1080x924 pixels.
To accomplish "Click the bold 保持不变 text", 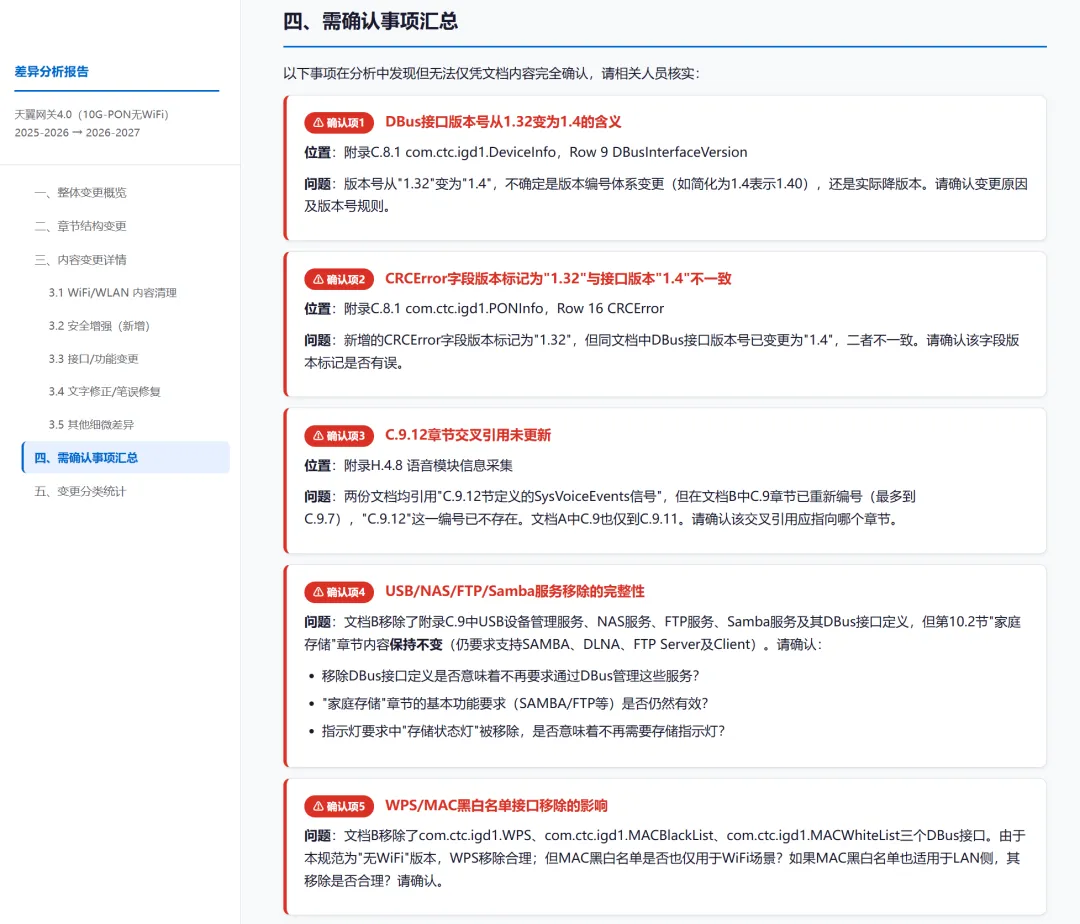I will tap(416, 644).
